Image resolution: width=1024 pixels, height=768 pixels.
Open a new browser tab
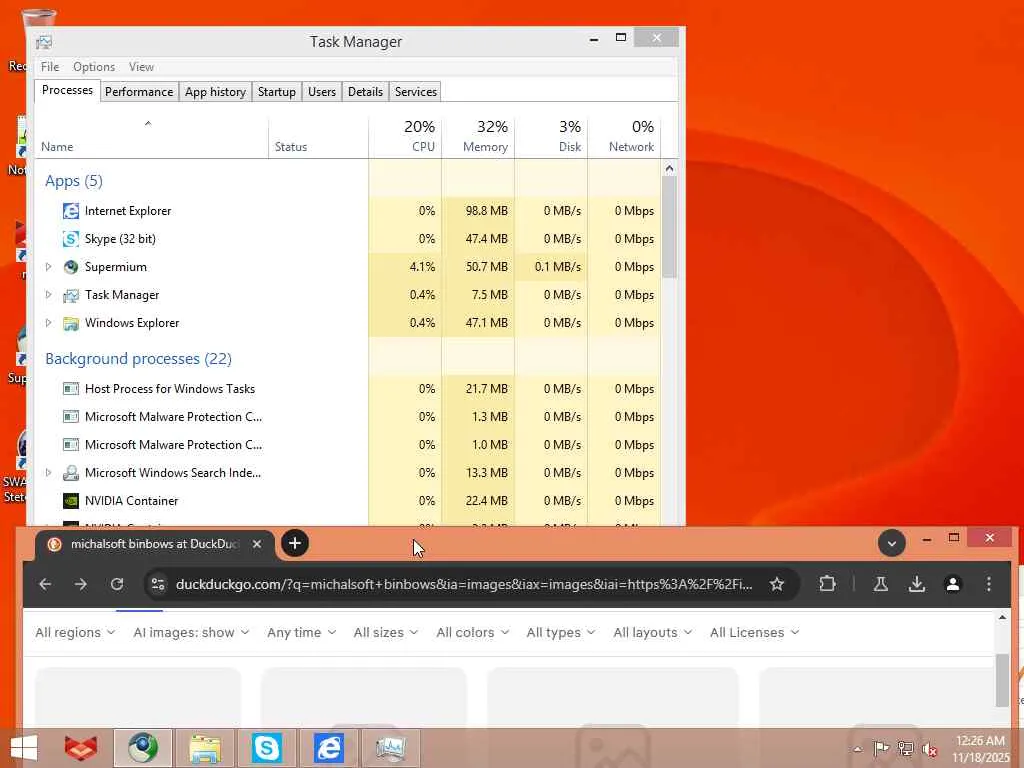[295, 543]
